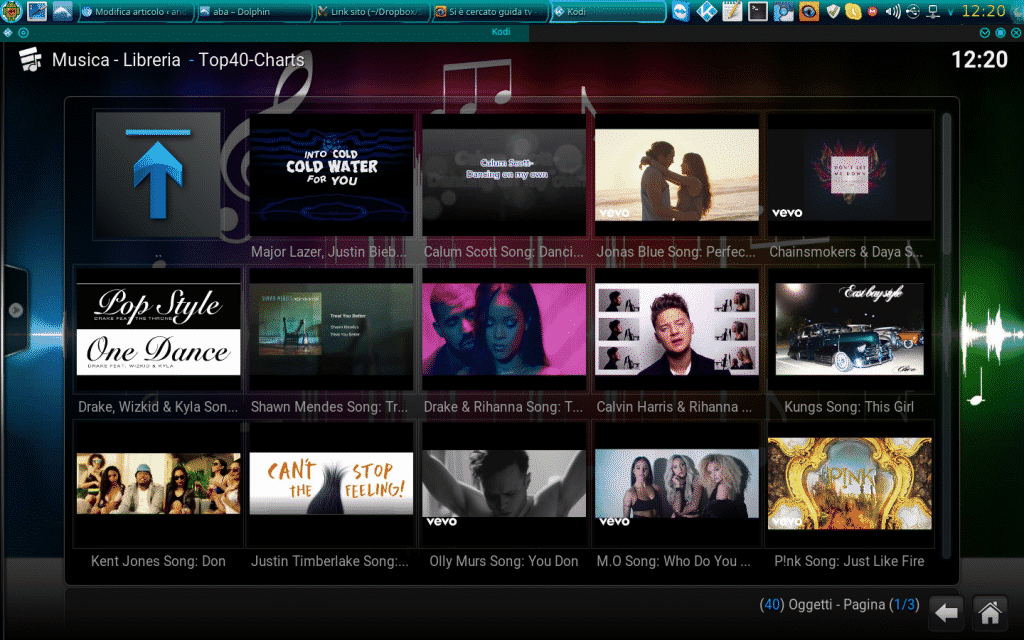This screenshot has width=1024, height=640.
Task: Toggle the pin on-all-desktops title bar icon
Action: pos(24,32)
